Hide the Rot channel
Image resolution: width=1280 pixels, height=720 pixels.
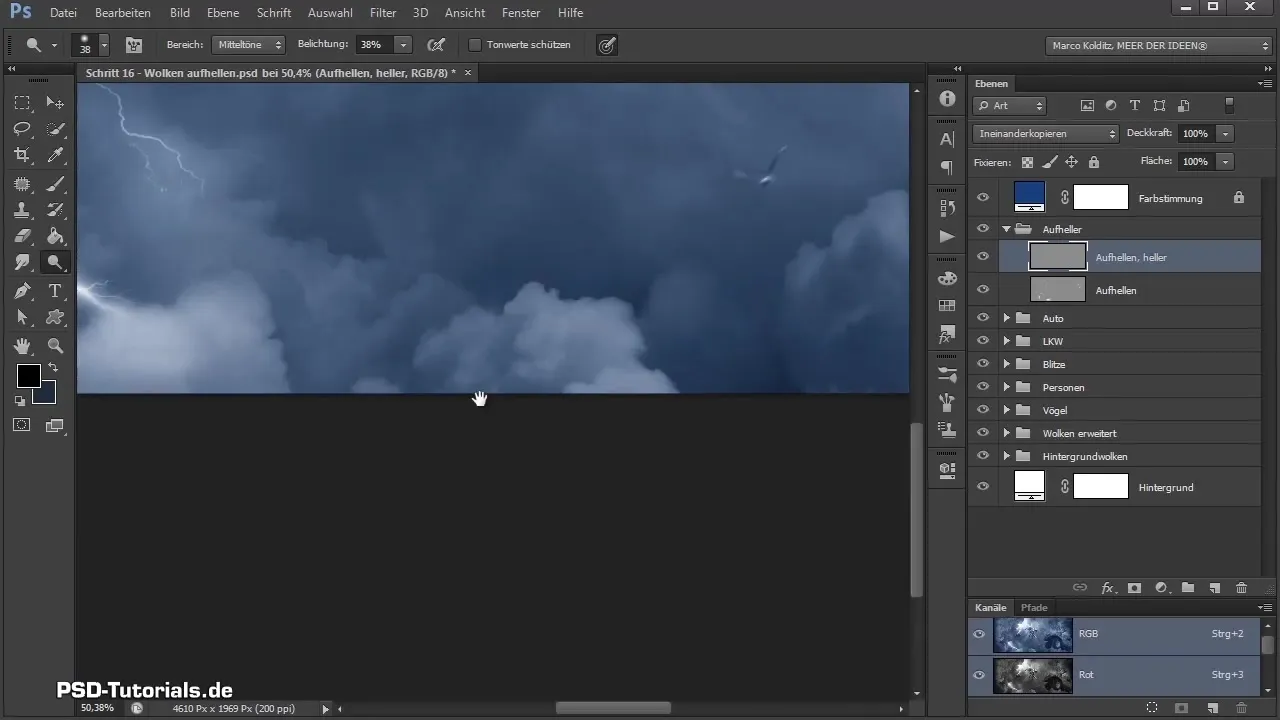coord(980,675)
